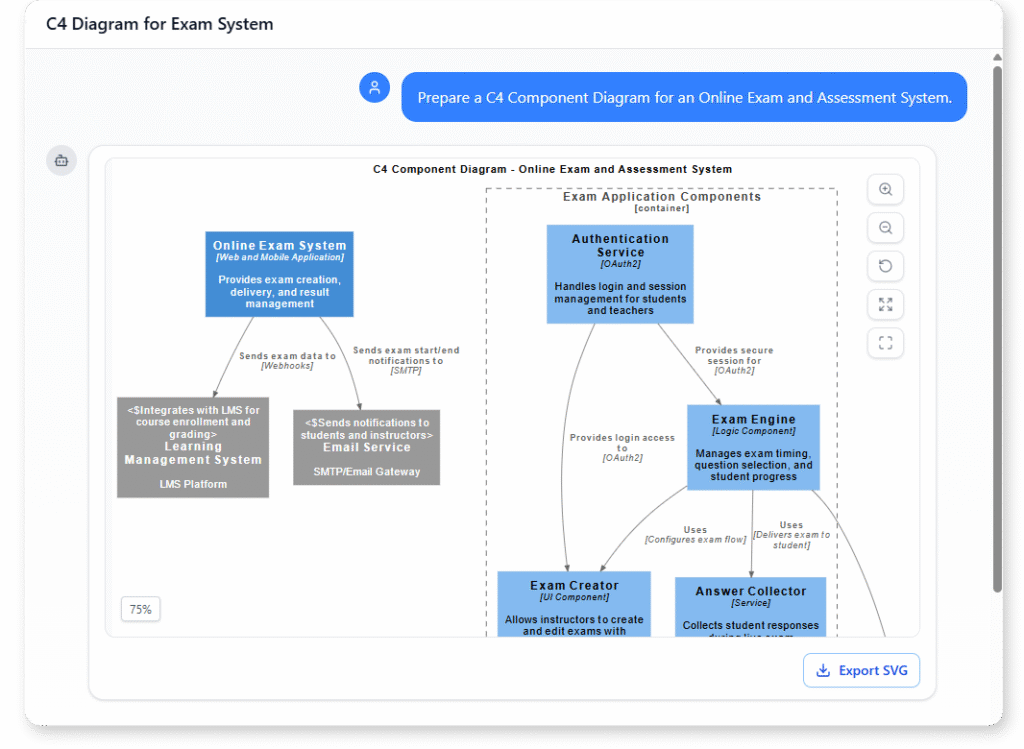The width and height of the screenshot is (1024, 749).
Task: Select the zoom out tool on diagram toolbar
Action: pyautogui.click(x=885, y=227)
